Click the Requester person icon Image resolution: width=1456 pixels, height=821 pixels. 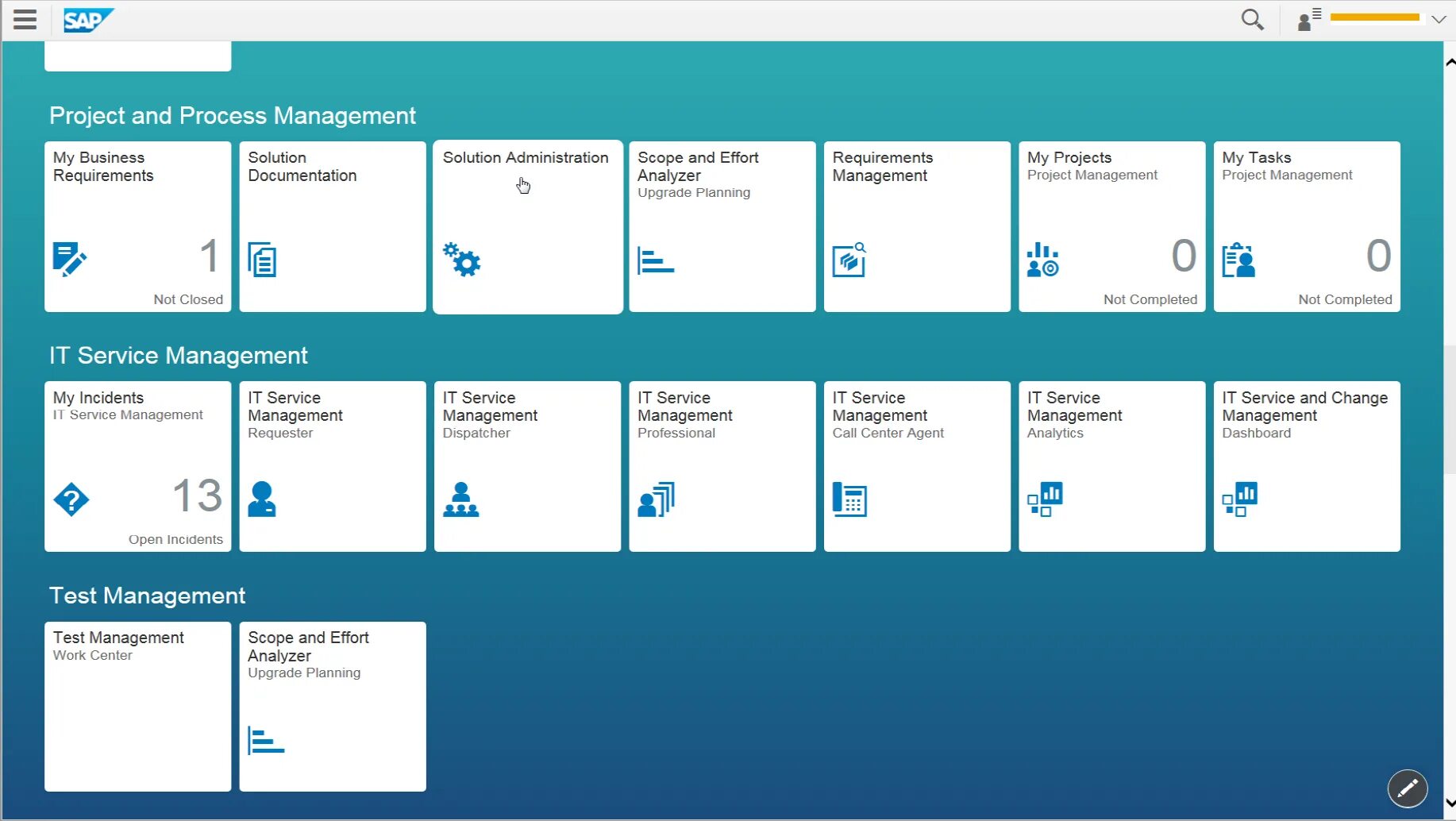point(262,499)
